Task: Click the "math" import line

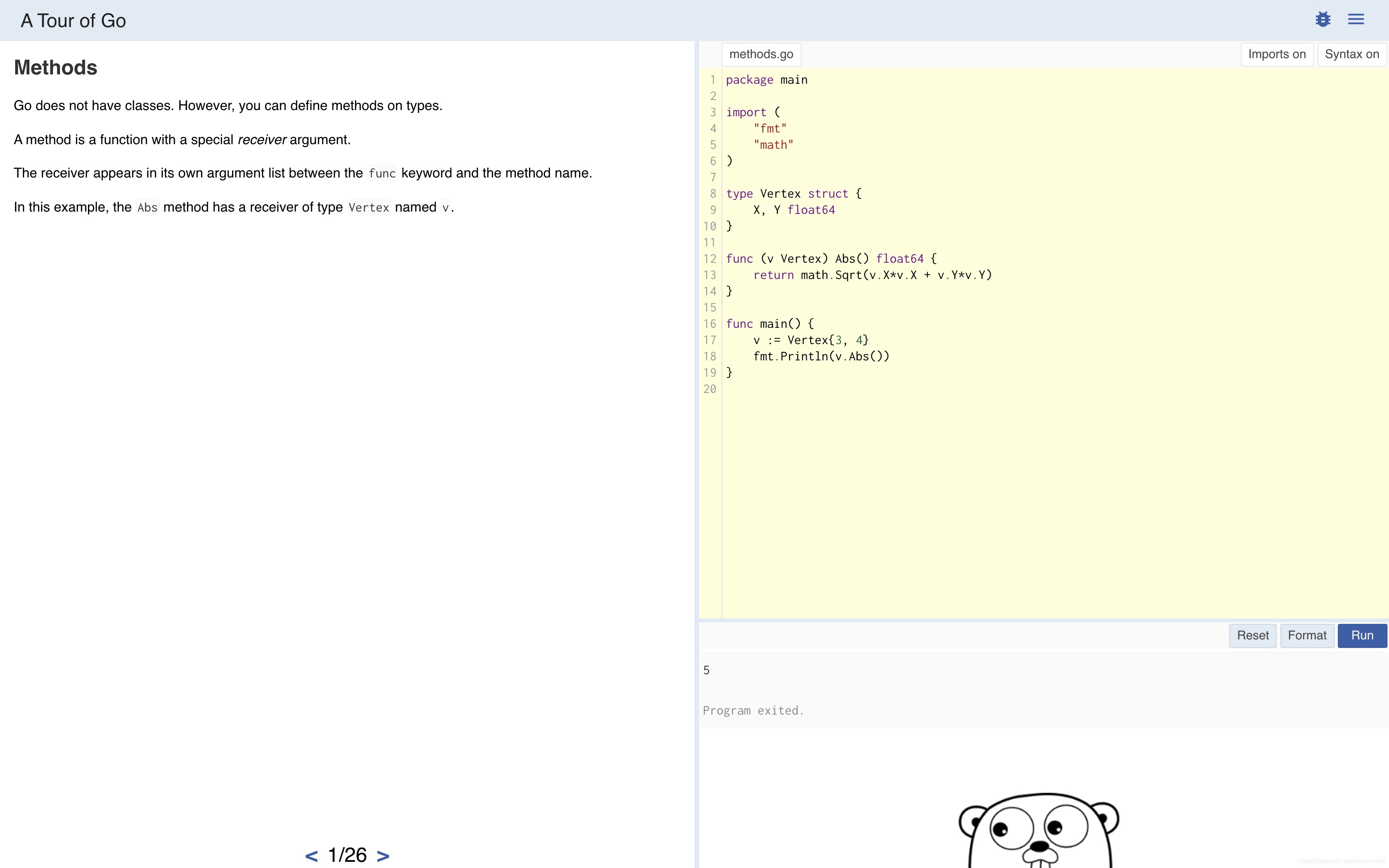Action: pos(773,145)
